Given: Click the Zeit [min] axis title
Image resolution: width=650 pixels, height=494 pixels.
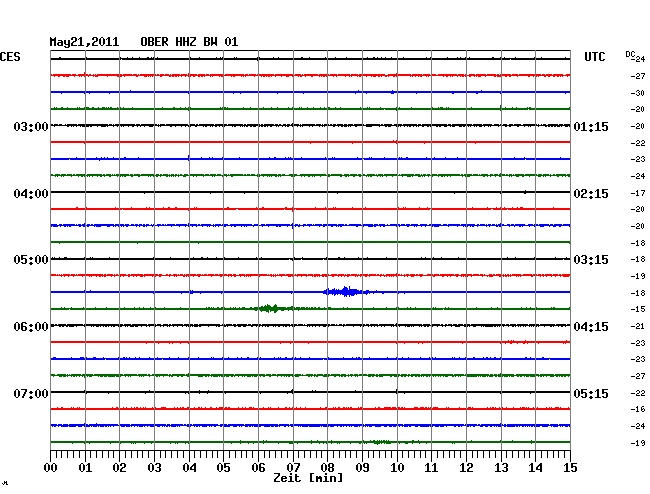Looking at the screenshot, I should (x=308, y=478).
